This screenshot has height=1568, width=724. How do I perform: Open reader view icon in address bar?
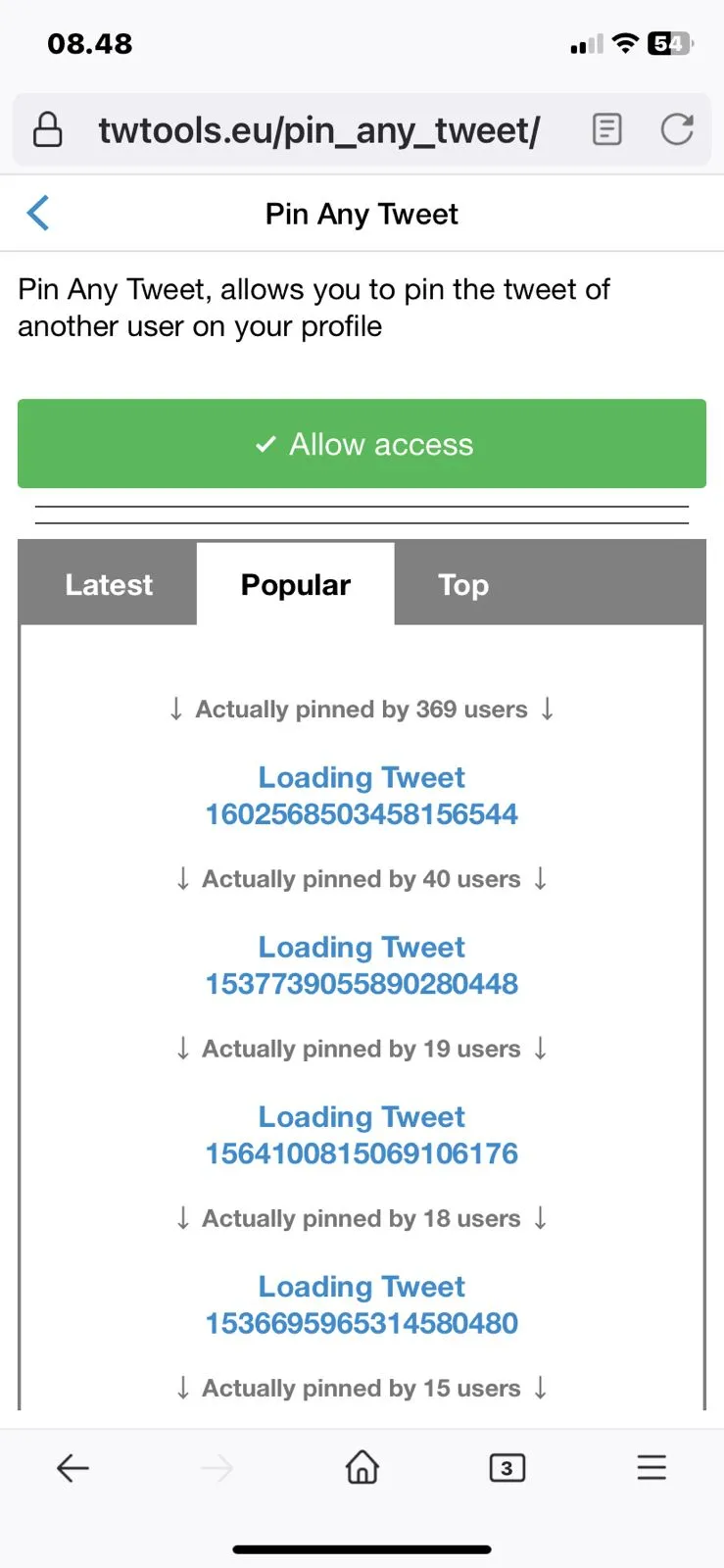click(x=607, y=129)
